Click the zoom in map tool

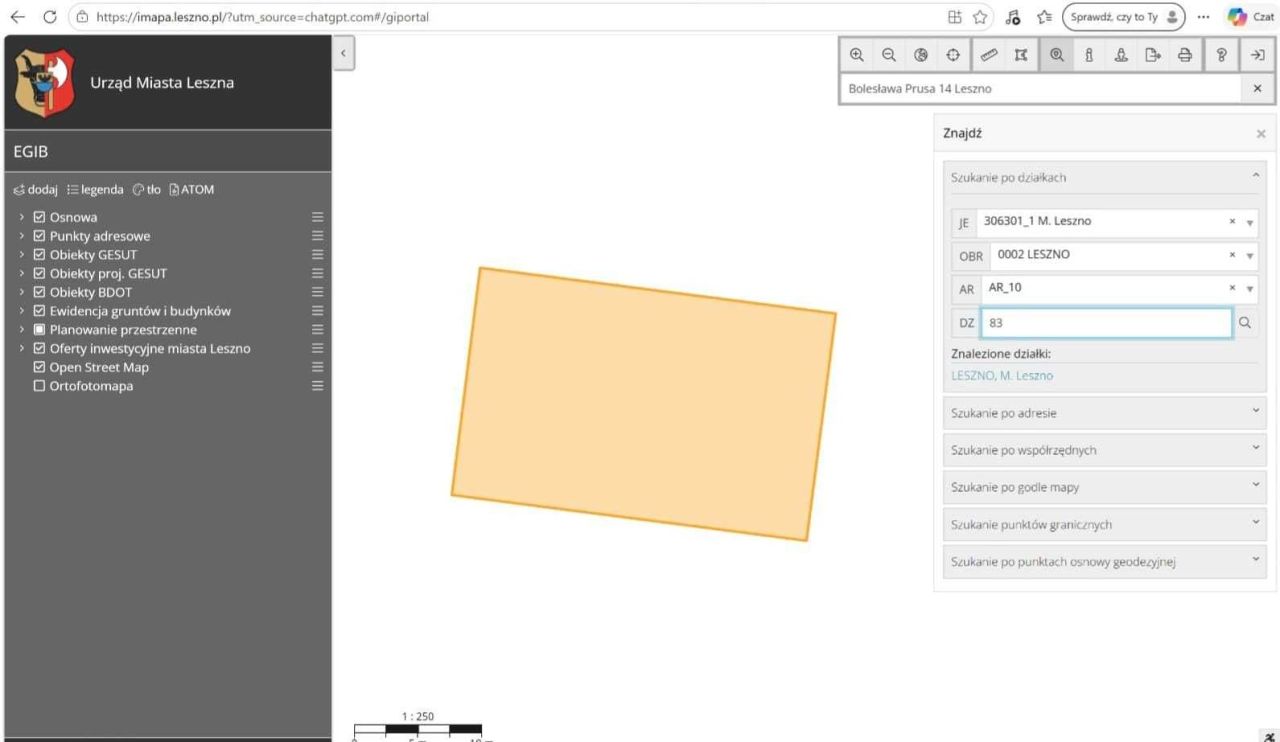click(857, 56)
